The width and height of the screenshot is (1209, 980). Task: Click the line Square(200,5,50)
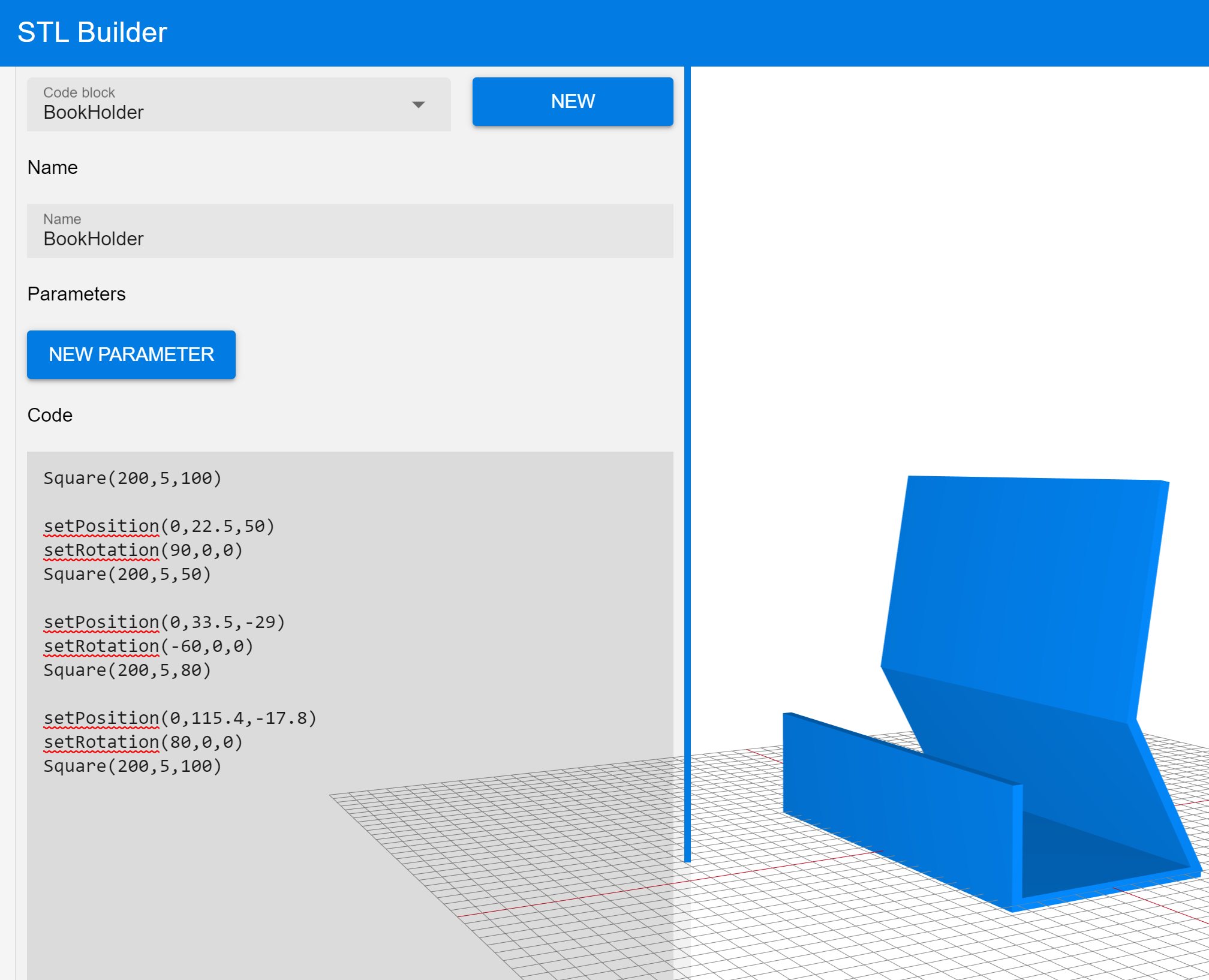click(127, 574)
